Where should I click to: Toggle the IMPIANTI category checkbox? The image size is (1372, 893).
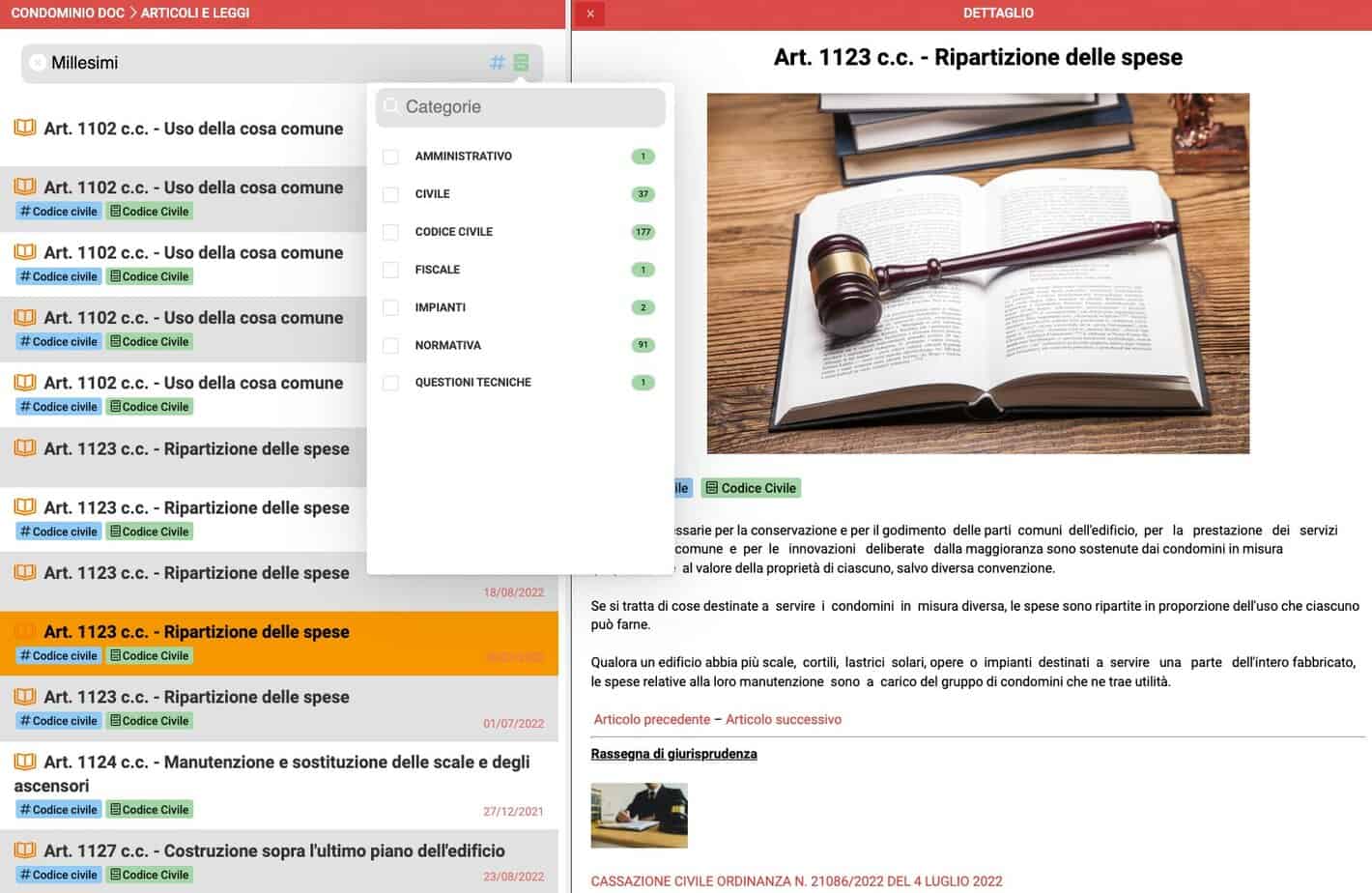pos(390,307)
